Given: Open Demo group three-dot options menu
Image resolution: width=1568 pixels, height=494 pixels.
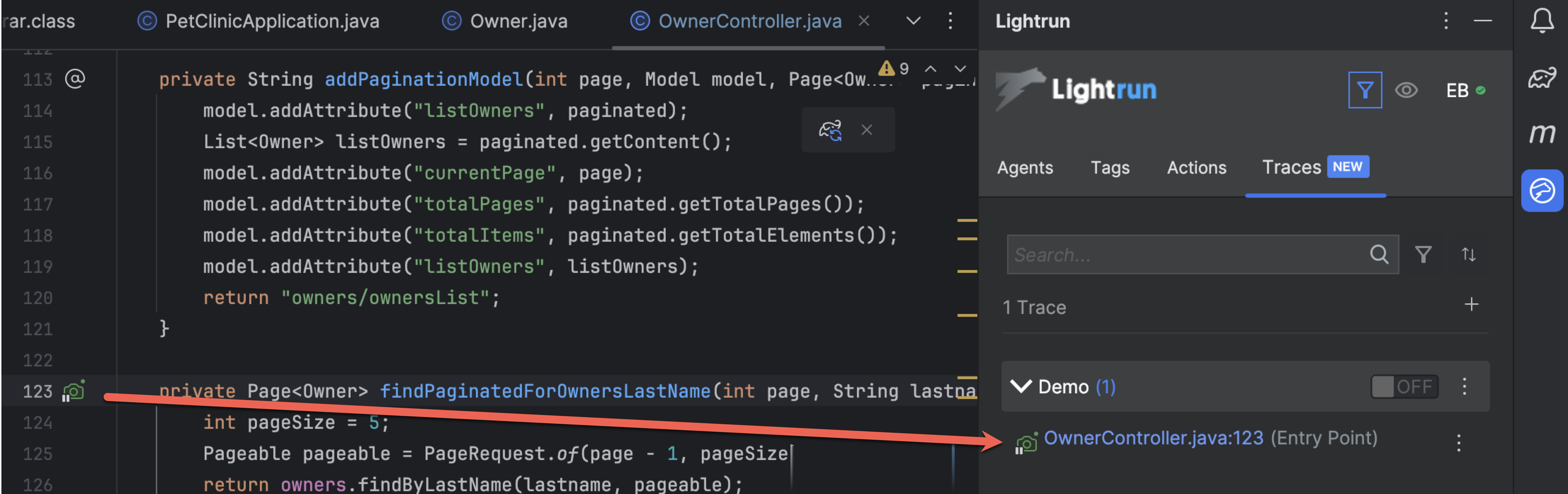Looking at the screenshot, I should click(x=1464, y=387).
